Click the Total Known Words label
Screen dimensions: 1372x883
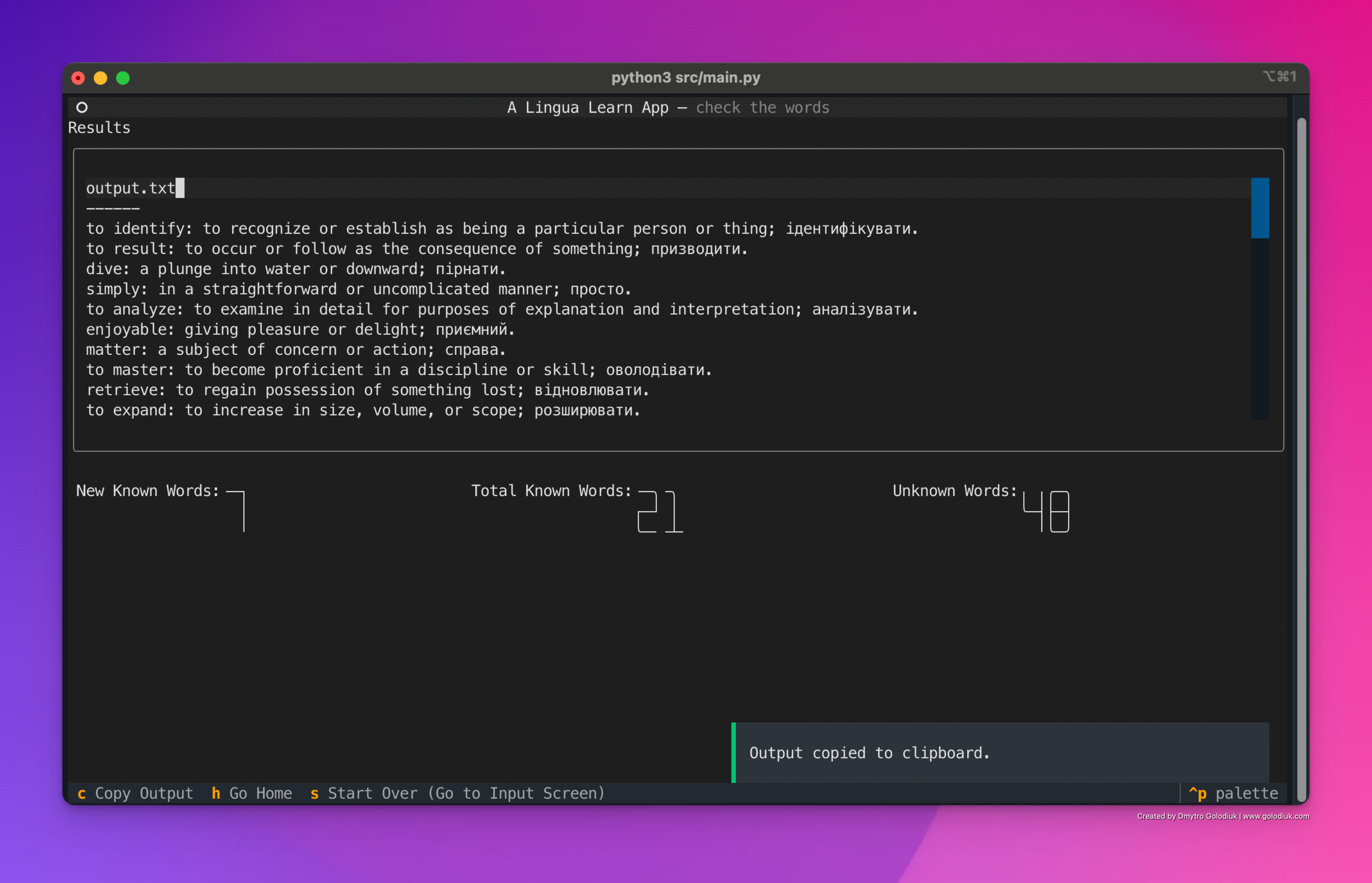point(551,491)
